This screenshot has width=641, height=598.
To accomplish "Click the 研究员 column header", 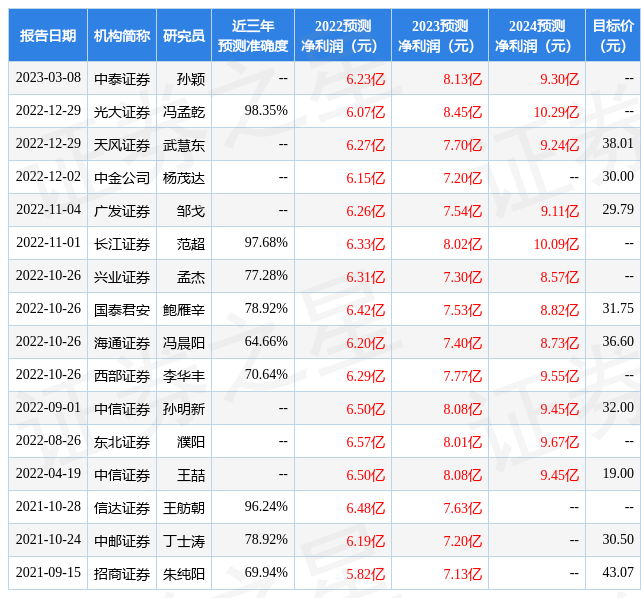I will click(184, 36).
